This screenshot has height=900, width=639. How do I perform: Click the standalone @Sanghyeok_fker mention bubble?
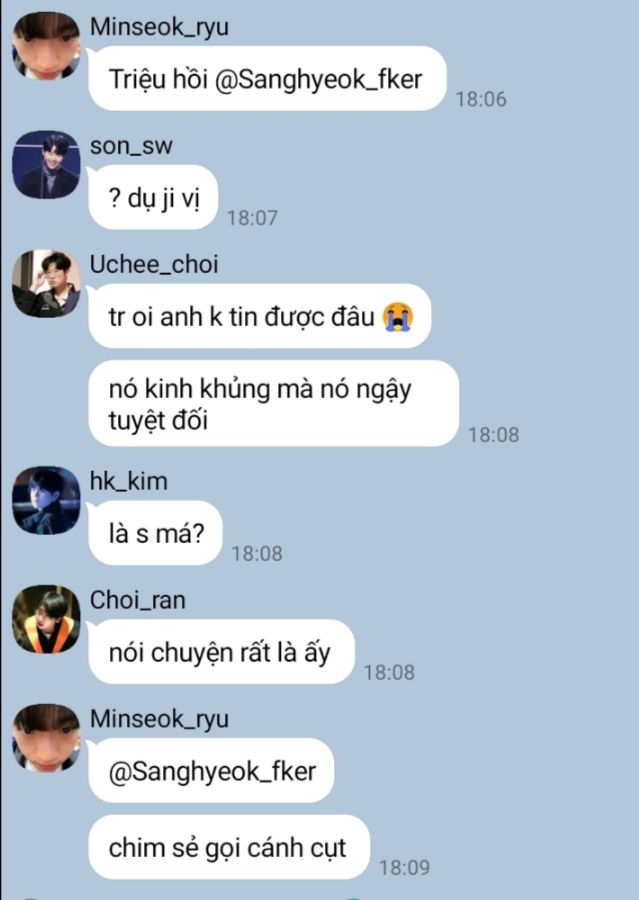tap(211, 771)
